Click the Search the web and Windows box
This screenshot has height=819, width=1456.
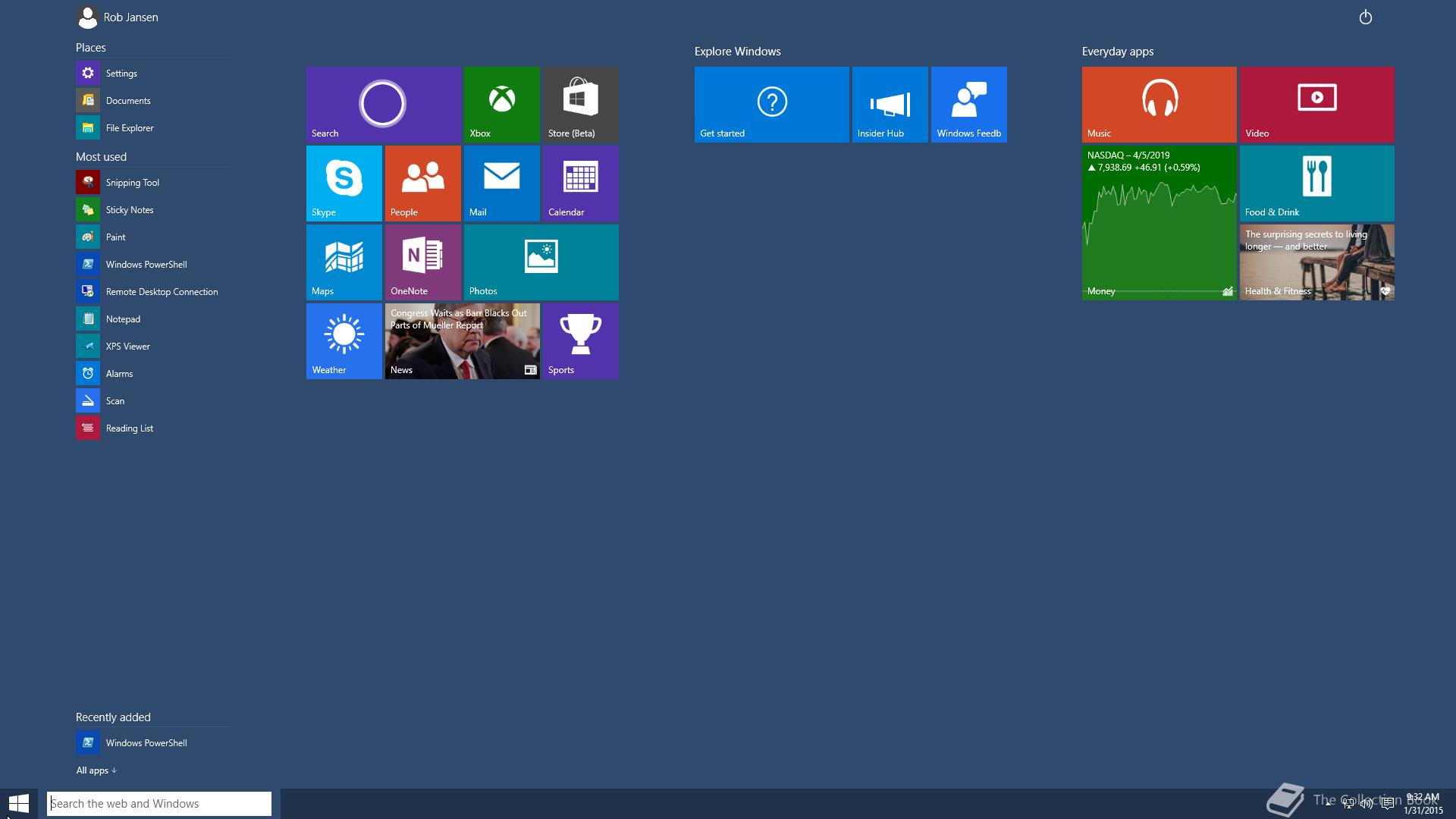tap(159, 804)
